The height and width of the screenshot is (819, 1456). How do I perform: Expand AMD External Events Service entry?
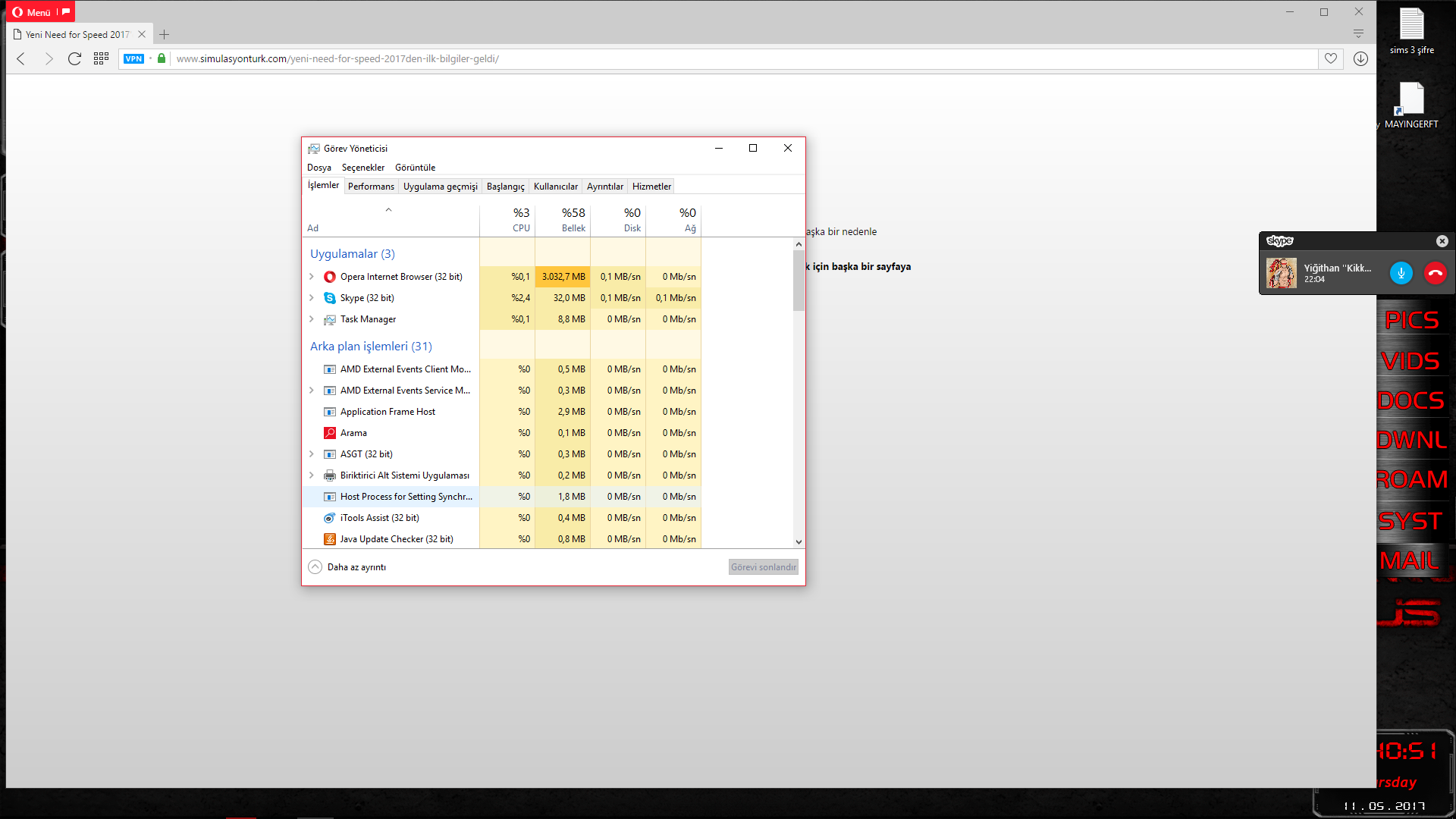[x=312, y=391]
